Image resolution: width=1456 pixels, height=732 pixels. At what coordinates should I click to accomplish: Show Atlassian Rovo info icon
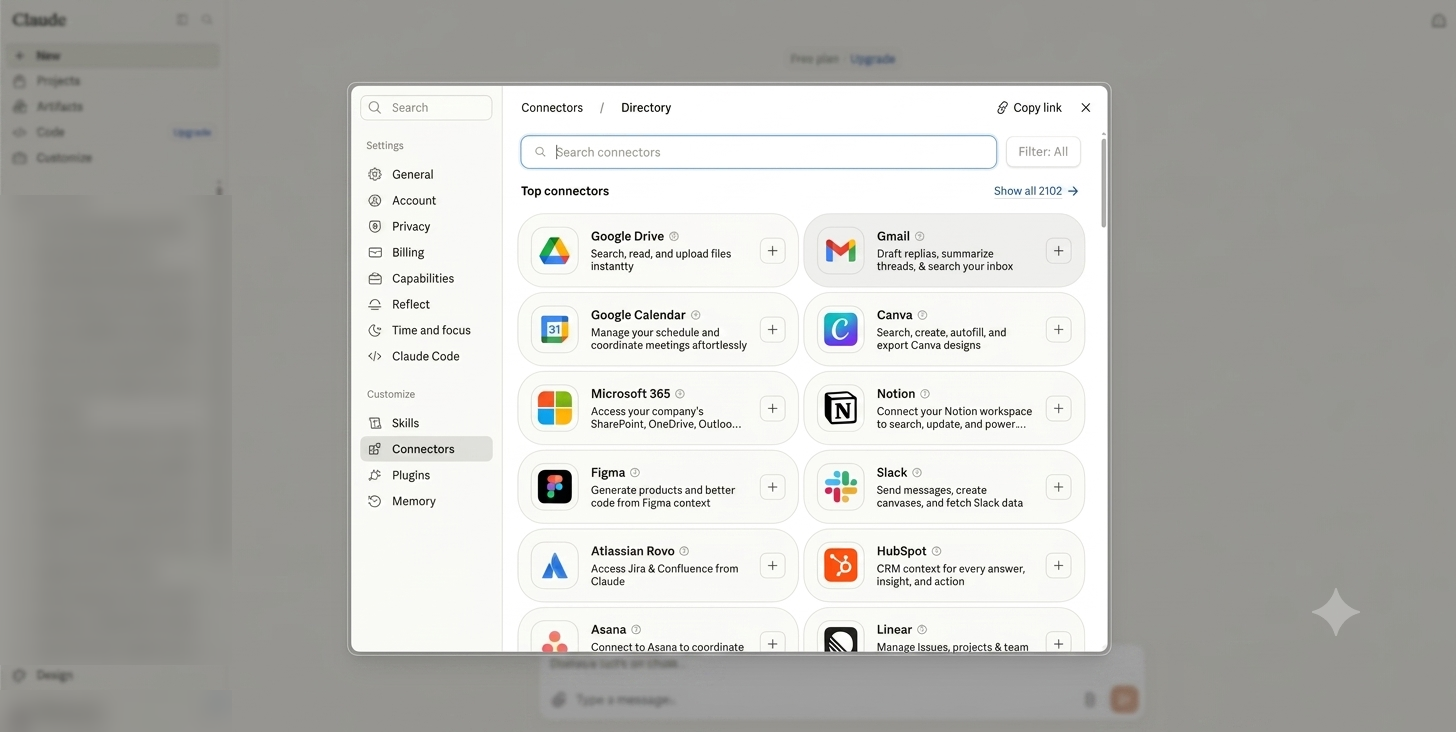tap(684, 551)
